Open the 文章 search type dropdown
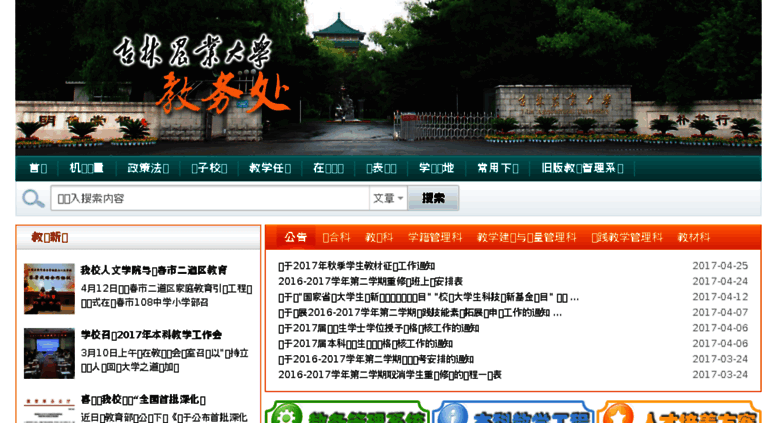 tap(388, 198)
